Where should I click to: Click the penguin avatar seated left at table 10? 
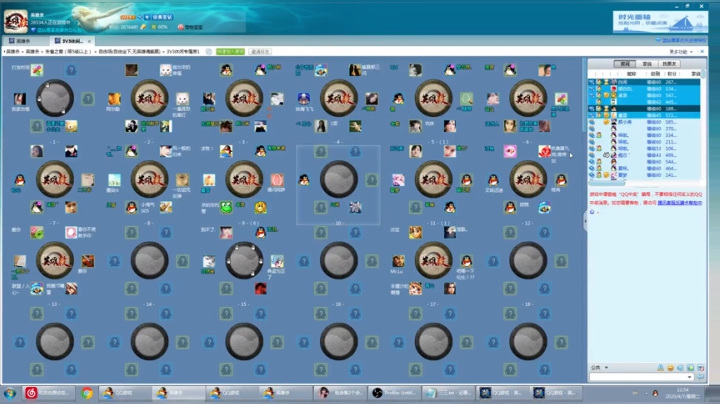pyautogui.click(x=304, y=180)
